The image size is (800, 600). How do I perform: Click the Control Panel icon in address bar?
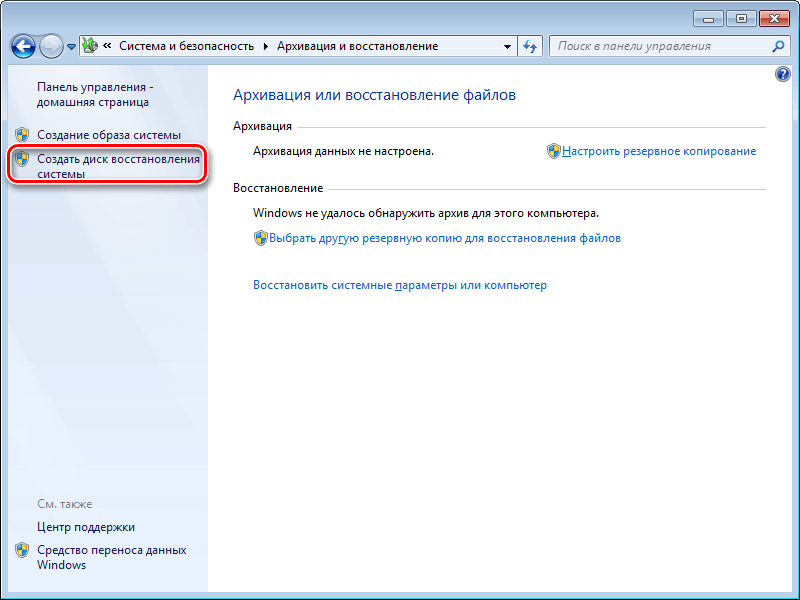tap(90, 46)
